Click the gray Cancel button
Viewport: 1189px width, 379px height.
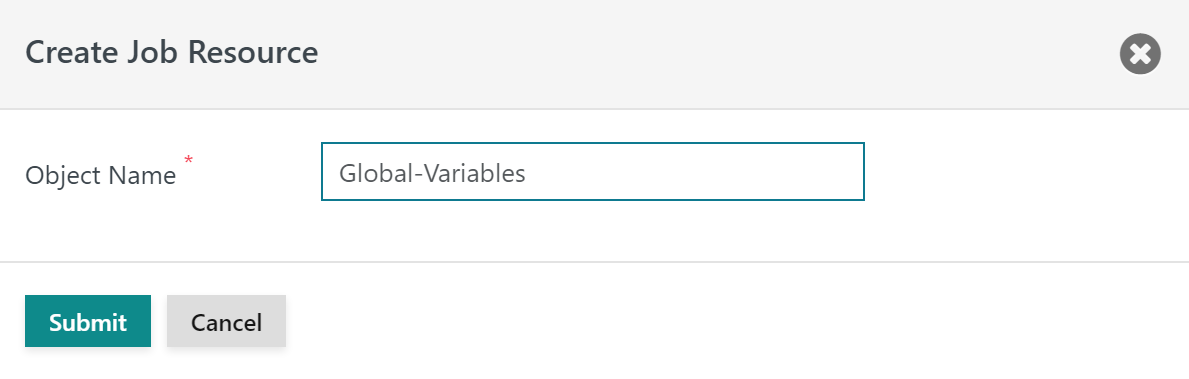(x=226, y=321)
